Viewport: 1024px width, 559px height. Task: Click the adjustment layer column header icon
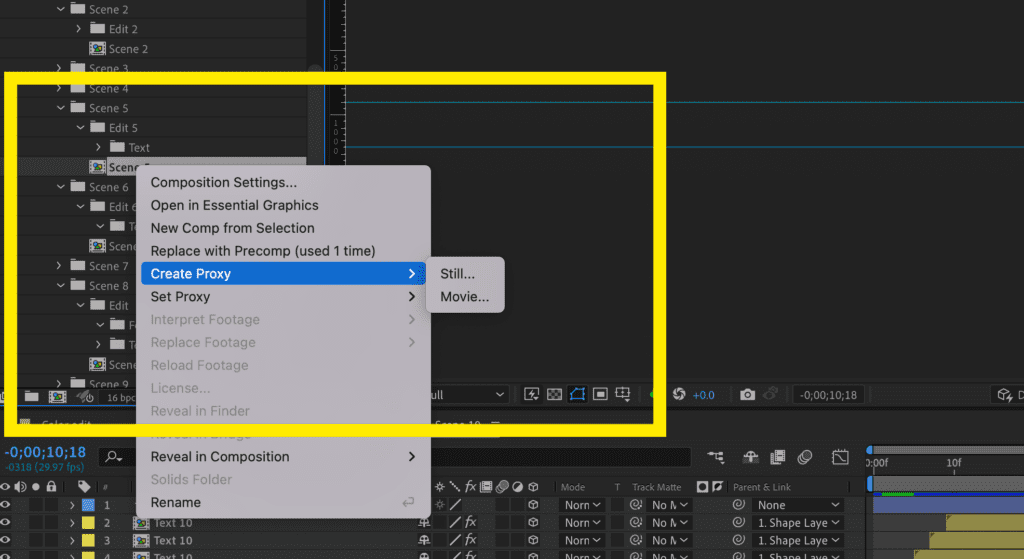click(x=517, y=487)
